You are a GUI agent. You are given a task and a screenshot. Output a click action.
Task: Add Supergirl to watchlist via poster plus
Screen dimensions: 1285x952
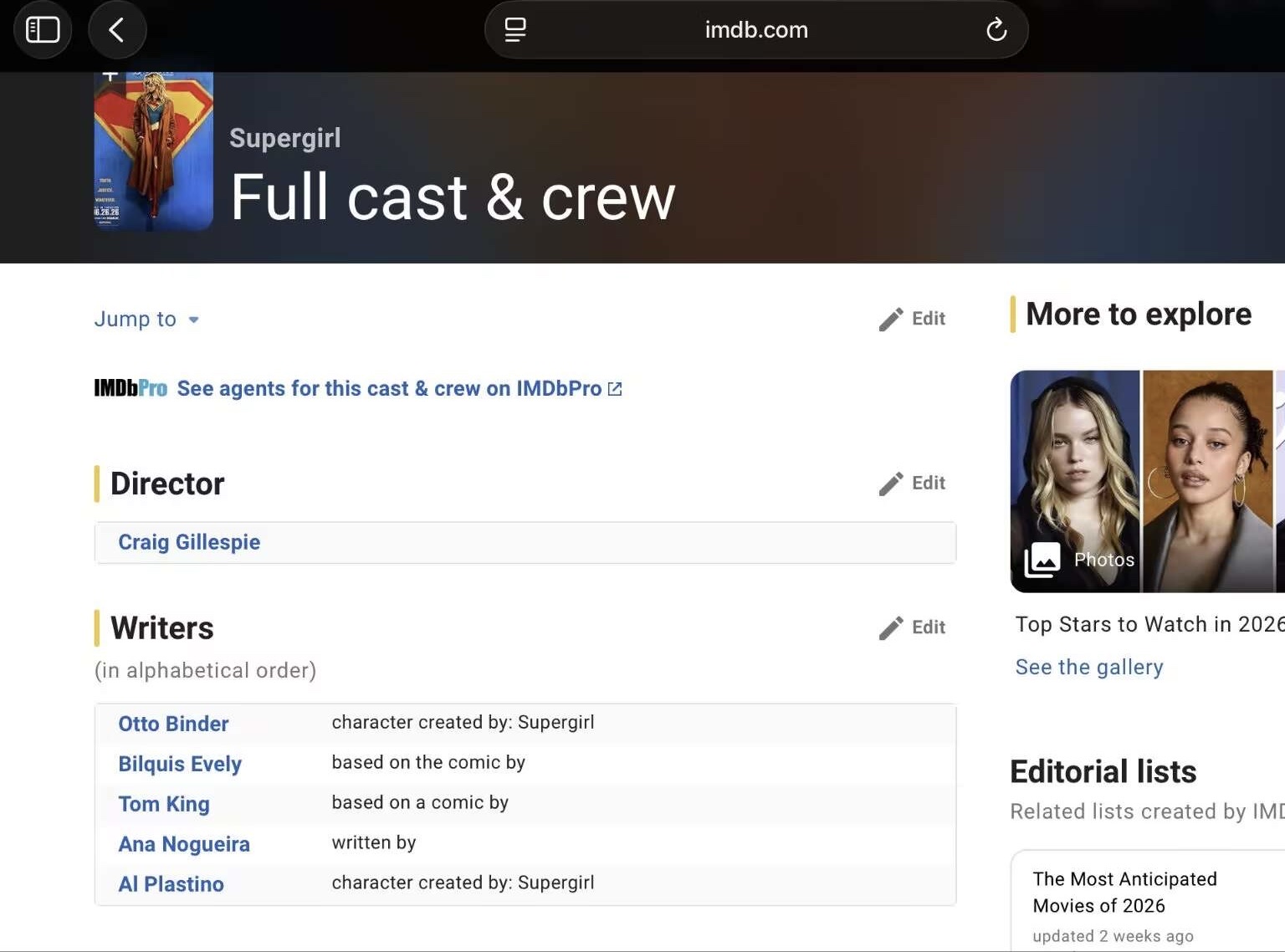(x=110, y=77)
